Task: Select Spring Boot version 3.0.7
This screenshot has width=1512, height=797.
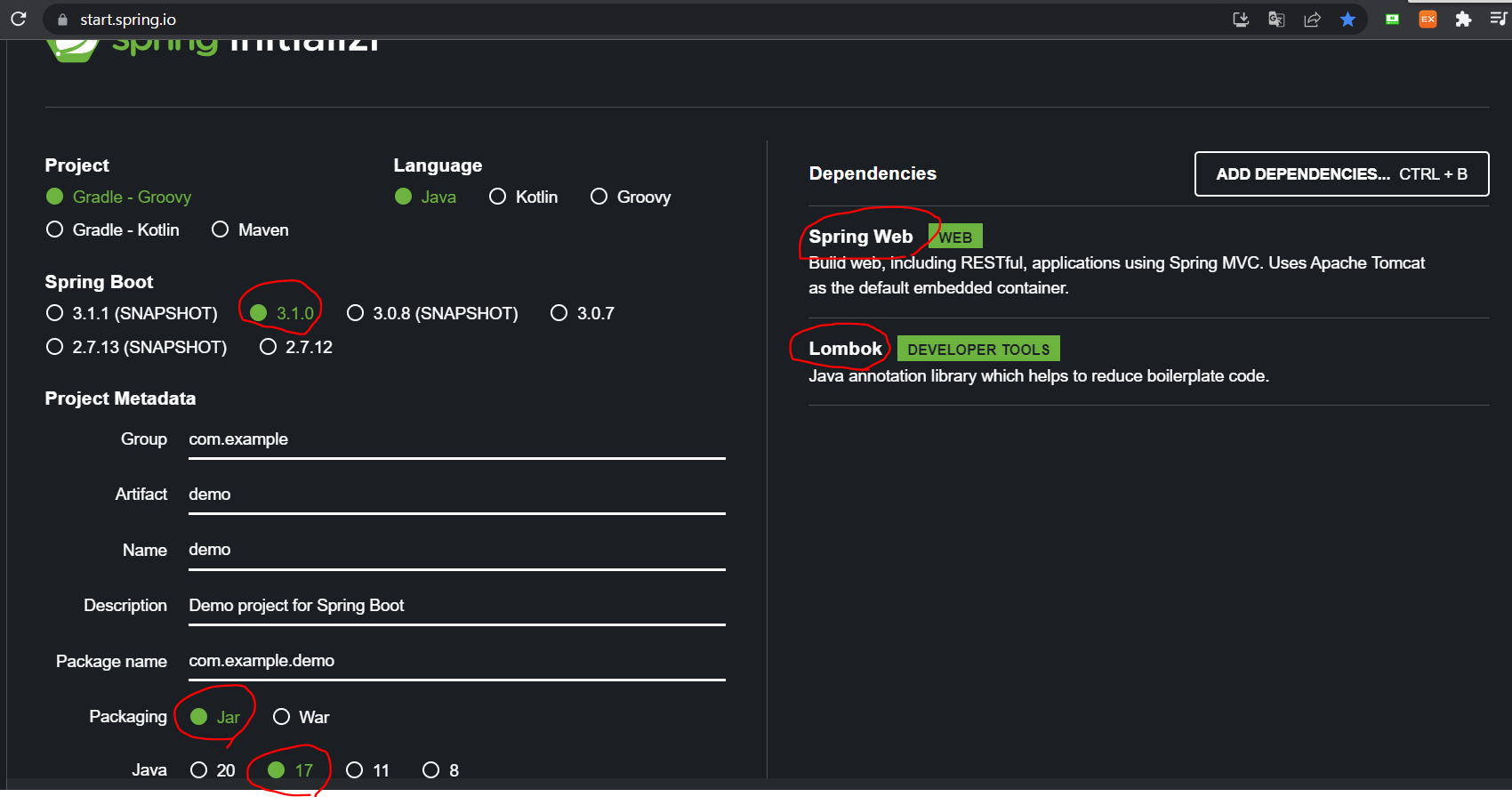Action: pos(583,313)
